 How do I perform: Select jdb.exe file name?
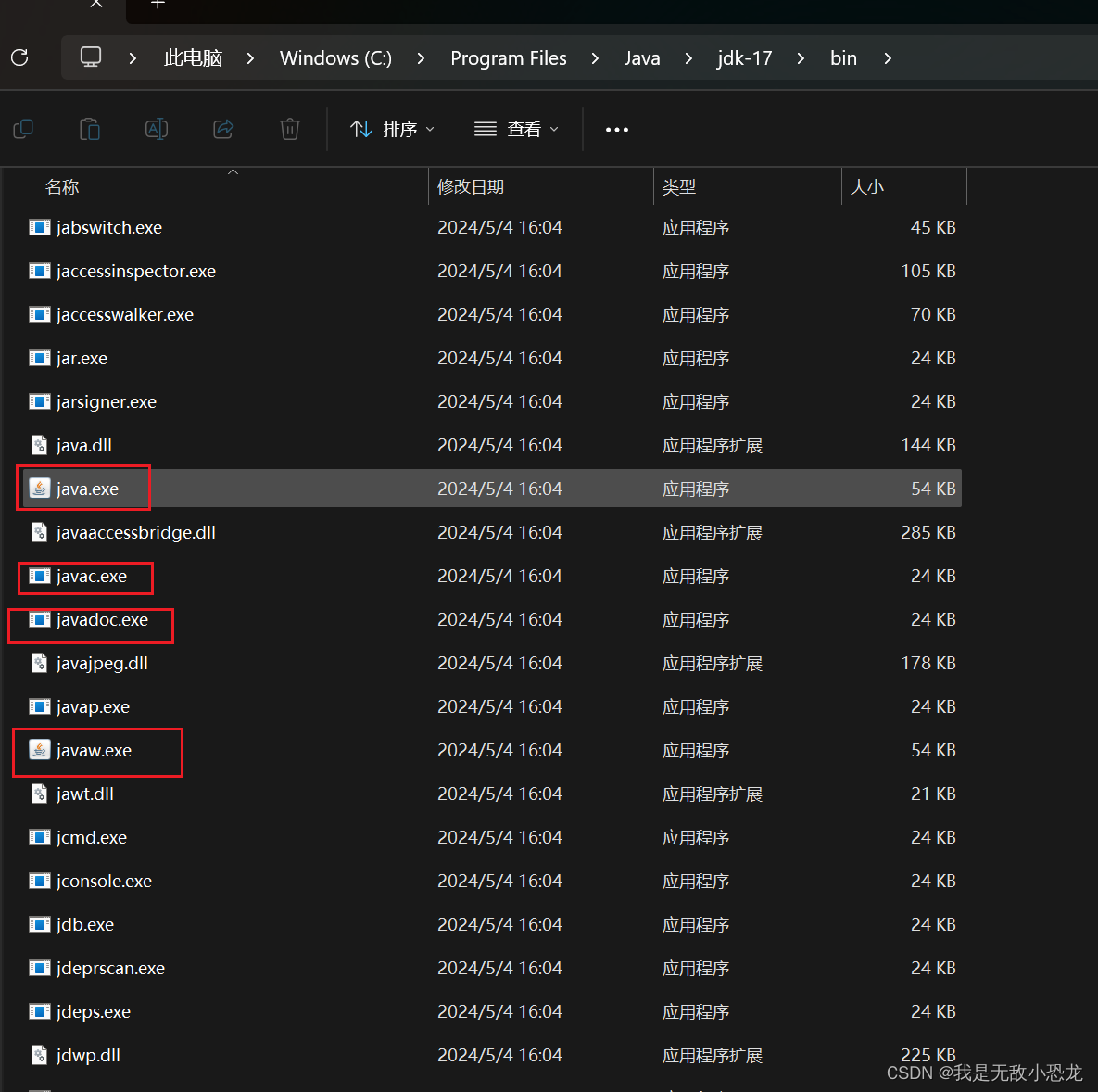tap(85, 924)
